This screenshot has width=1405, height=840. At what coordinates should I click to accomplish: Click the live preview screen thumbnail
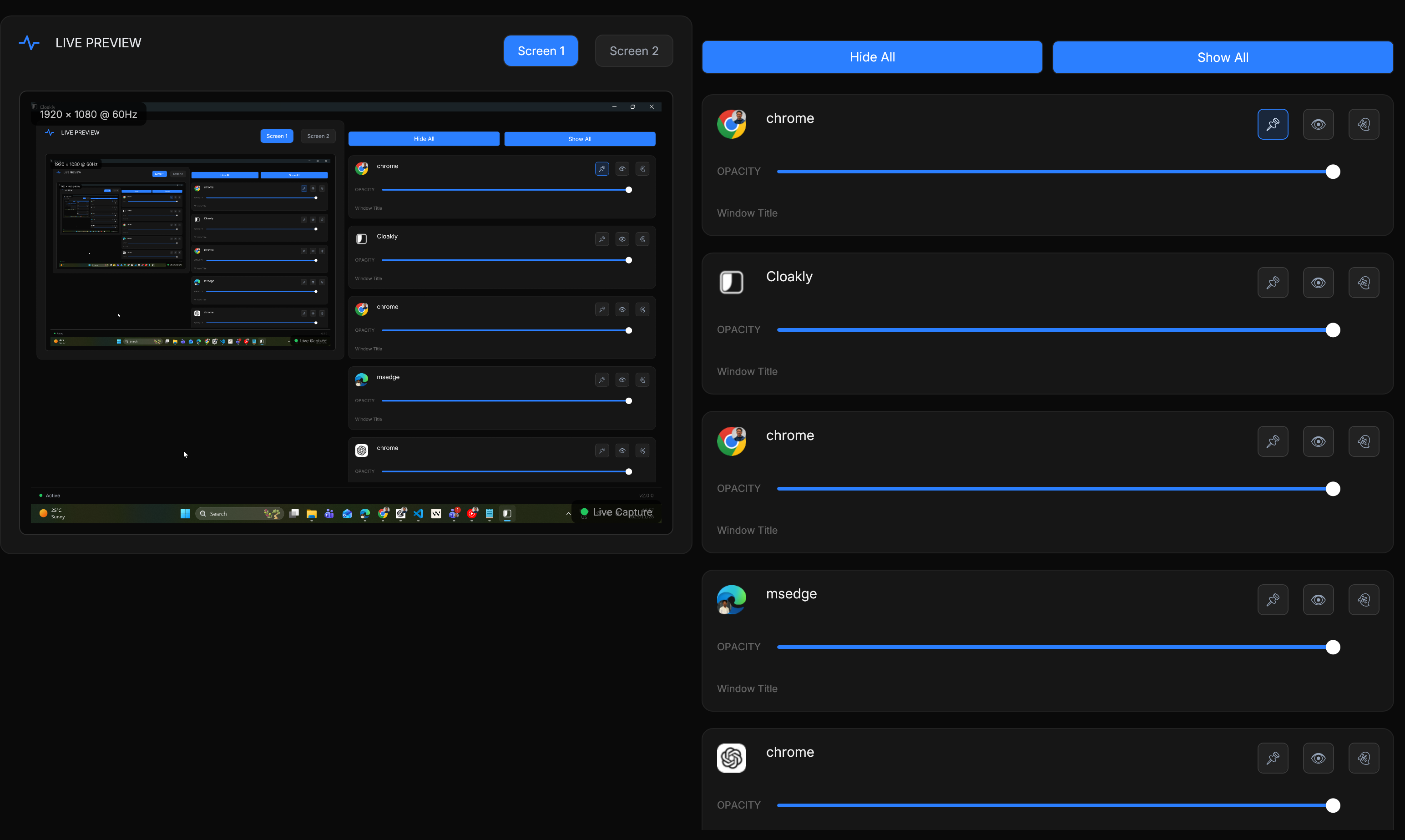pyautogui.click(x=346, y=313)
